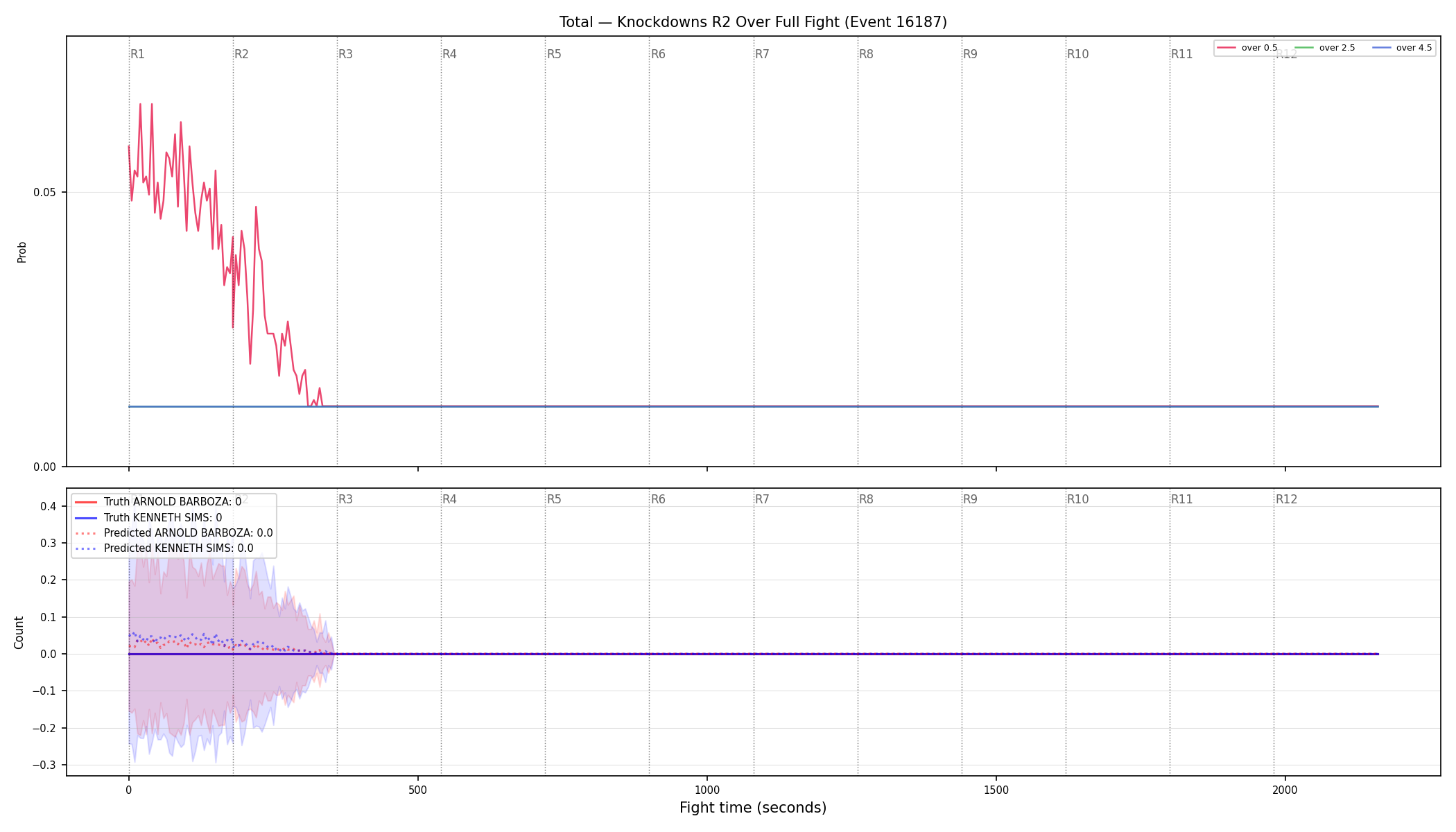Click the 1000 tick on the fight time axis

point(707,790)
